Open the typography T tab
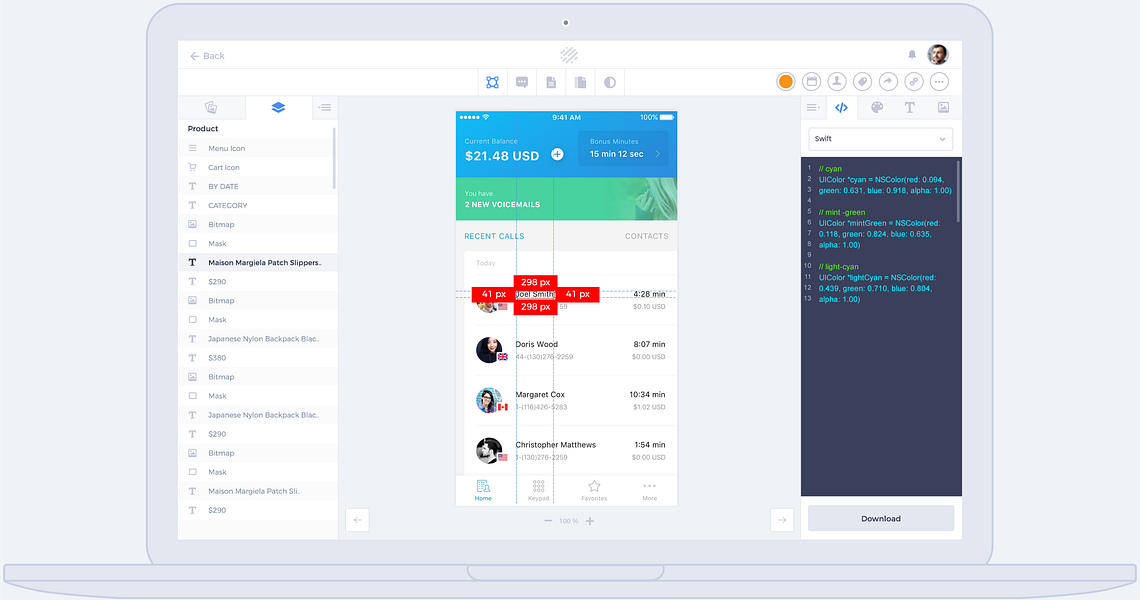Image resolution: width=1140 pixels, height=600 pixels. pyautogui.click(x=910, y=108)
